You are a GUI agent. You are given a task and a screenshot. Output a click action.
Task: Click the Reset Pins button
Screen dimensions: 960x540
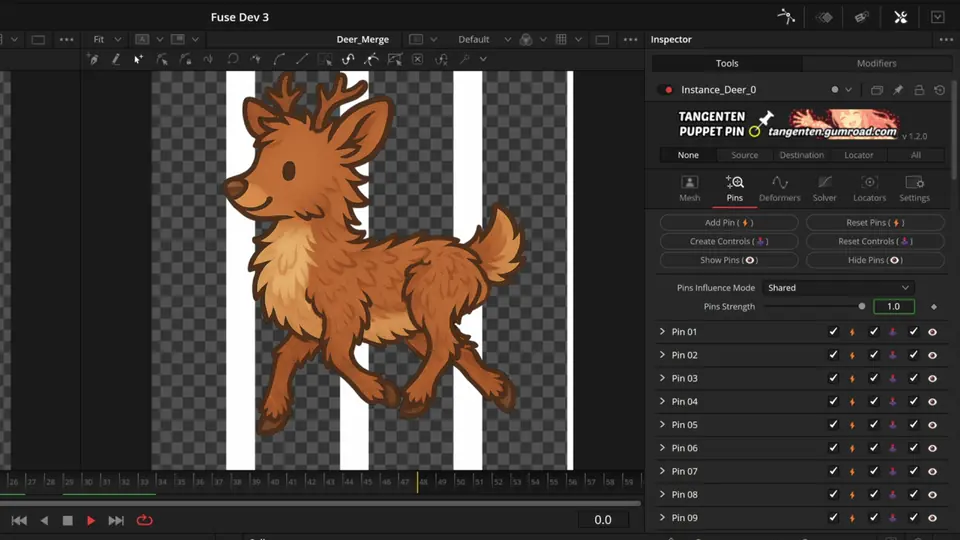click(x=875, y=223)
